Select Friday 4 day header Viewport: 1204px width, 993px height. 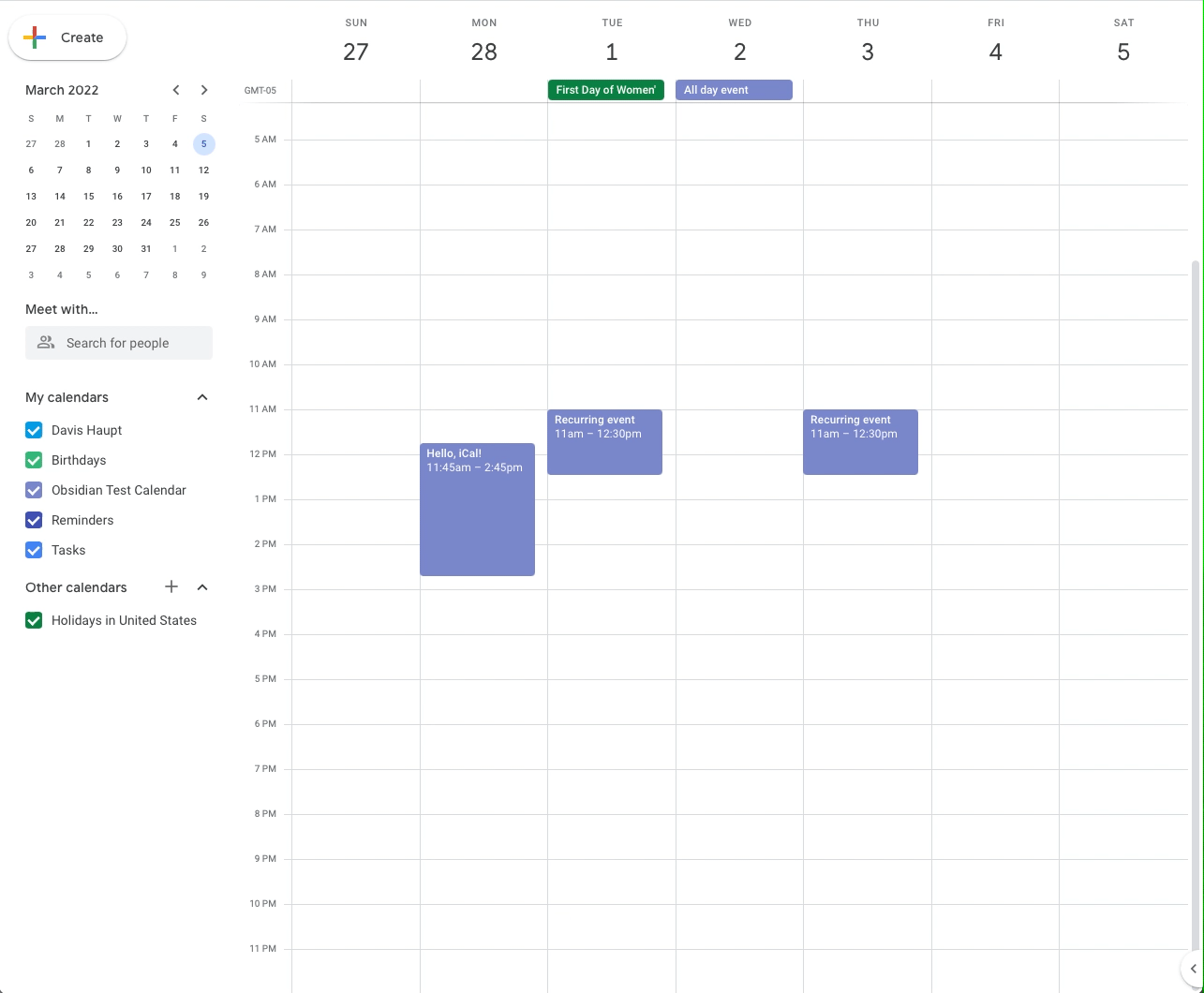coord(995,51)
